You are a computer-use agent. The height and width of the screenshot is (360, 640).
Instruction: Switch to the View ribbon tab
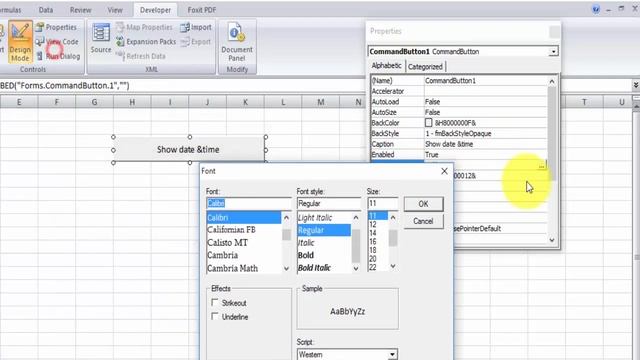(115, 10)
